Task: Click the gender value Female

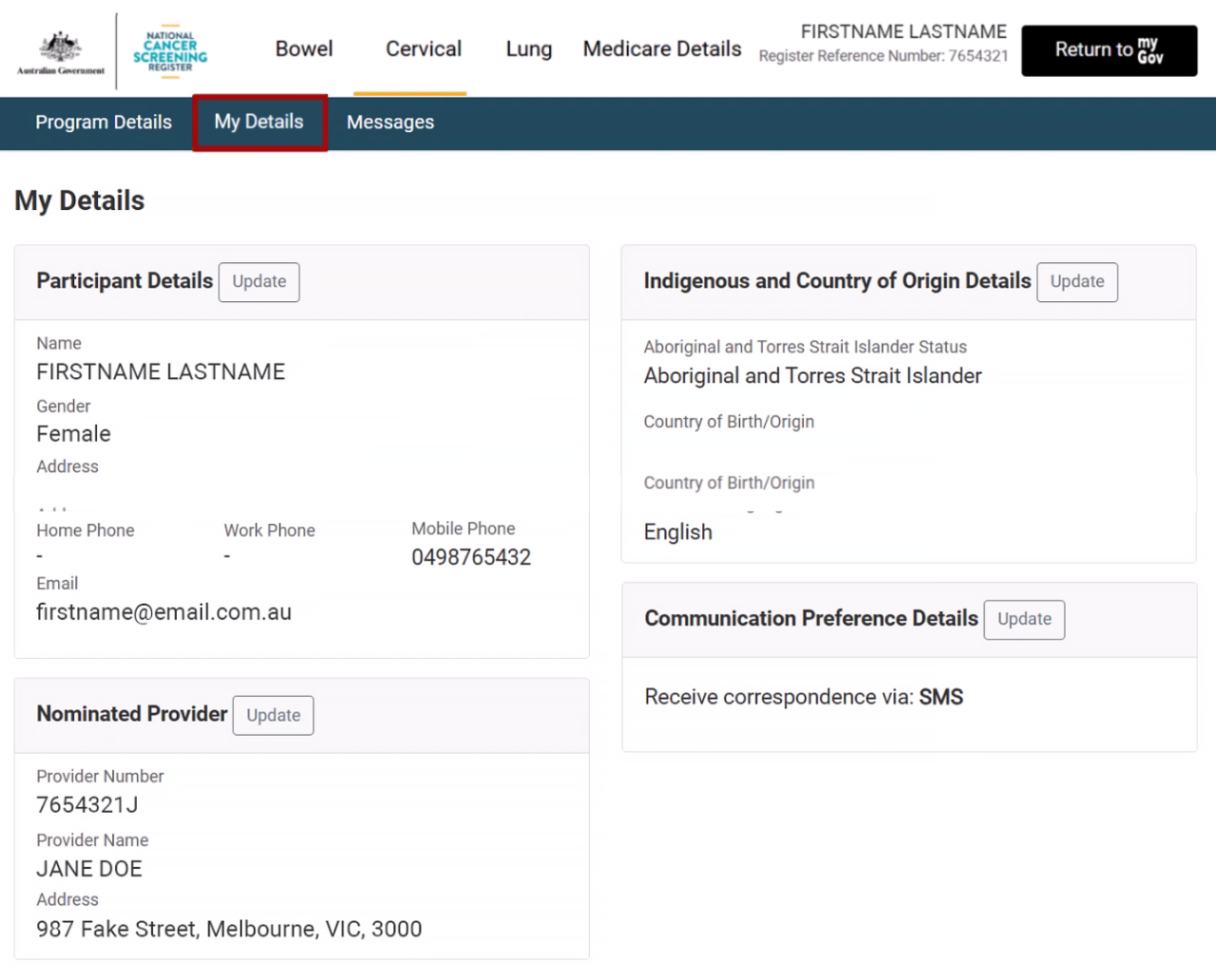Action: [x=73, y=434]
